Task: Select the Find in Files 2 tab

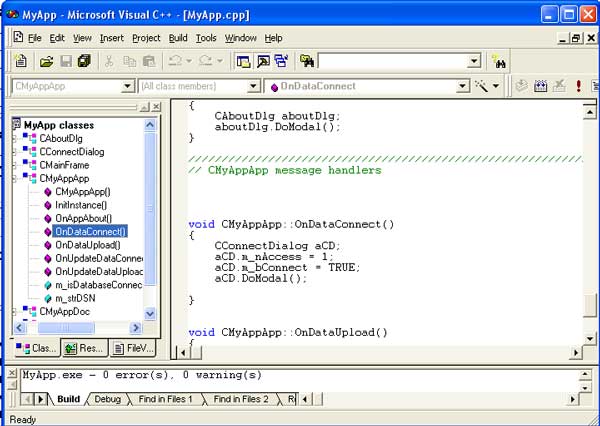Action: coord(241,399)
